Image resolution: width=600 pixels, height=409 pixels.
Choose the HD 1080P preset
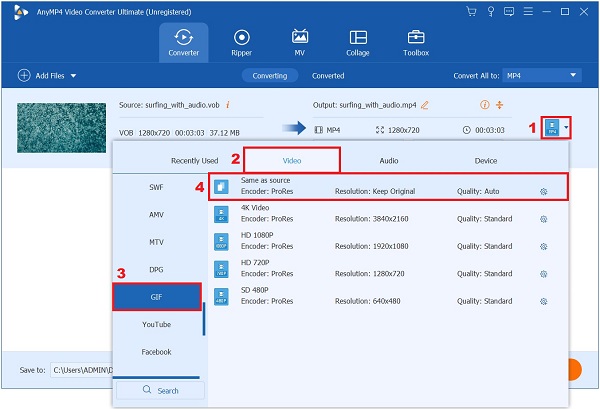point(388,241)
